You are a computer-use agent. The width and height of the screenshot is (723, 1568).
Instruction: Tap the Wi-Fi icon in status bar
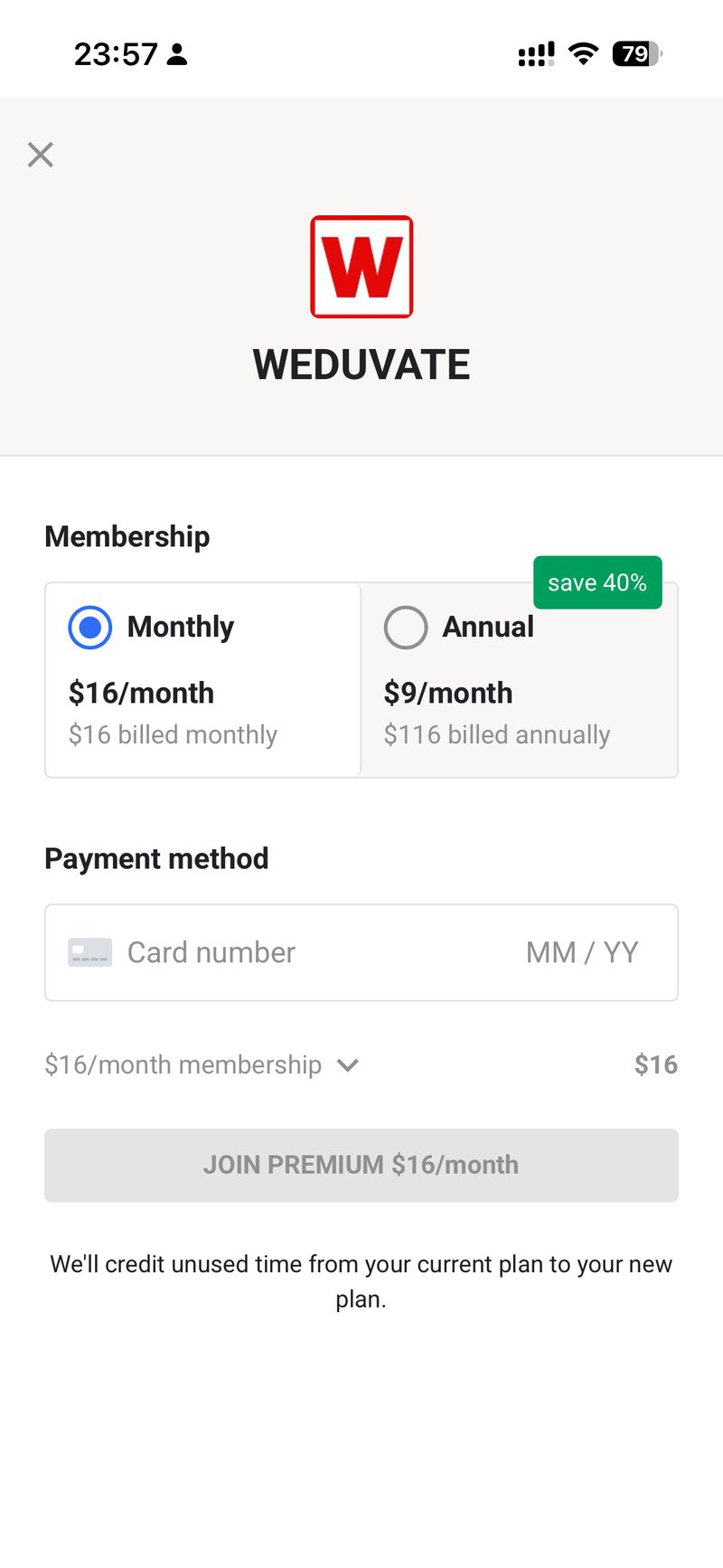(584, 54)
